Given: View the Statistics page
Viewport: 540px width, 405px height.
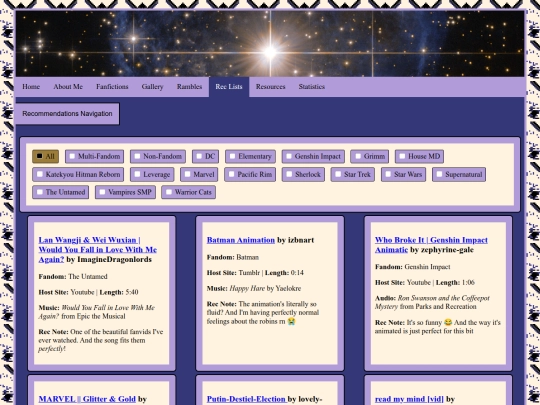Looking at the screenshot, I should click(x=312, y=87).
